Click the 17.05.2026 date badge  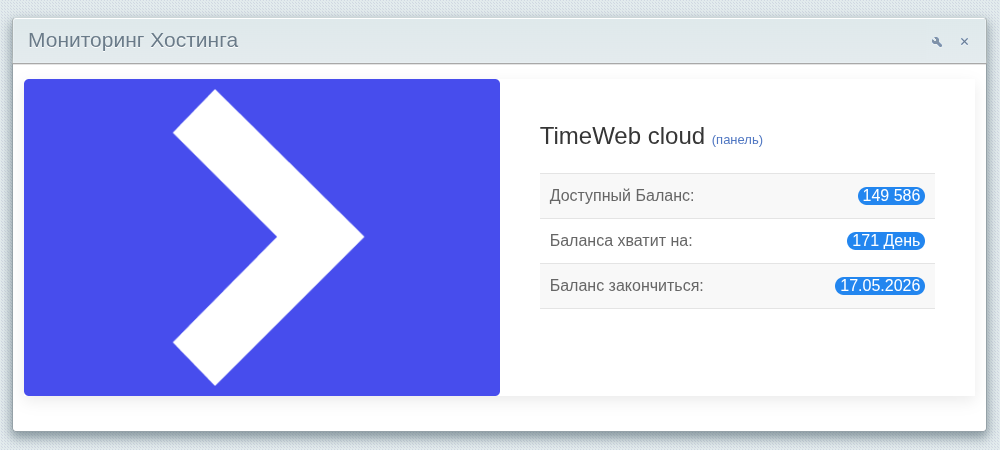pyautogui.click(x=880, y=286)
